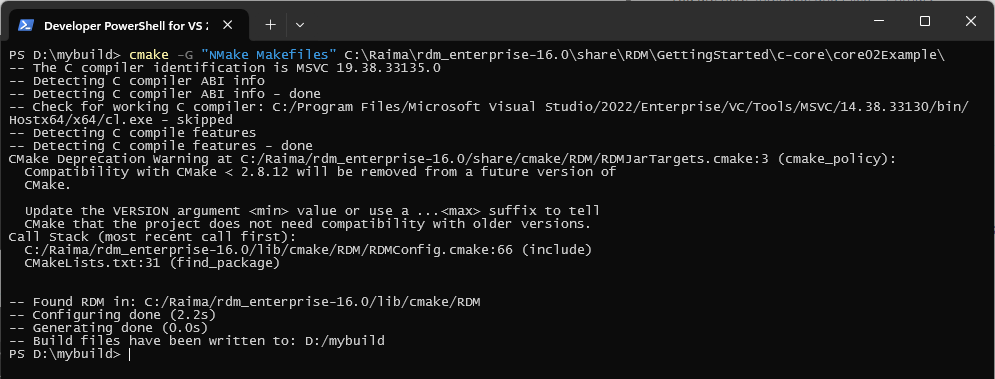Viewport: 995px width, 379px height.
Task: Click the "Generating done (0.0s)" line
Action: (x=109, y=328)
